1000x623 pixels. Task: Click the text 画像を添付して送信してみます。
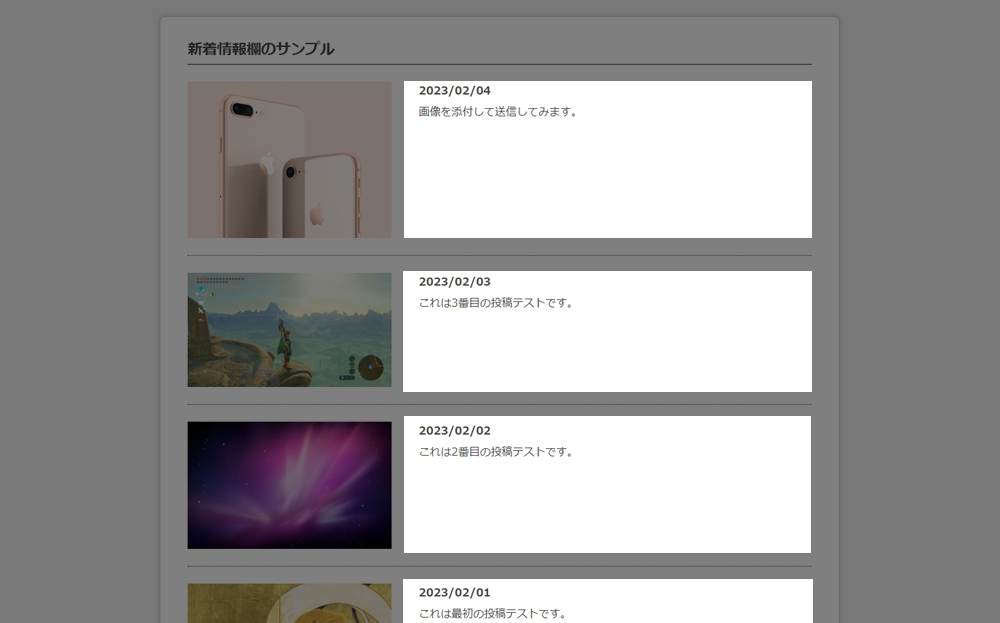click(498, 112)
